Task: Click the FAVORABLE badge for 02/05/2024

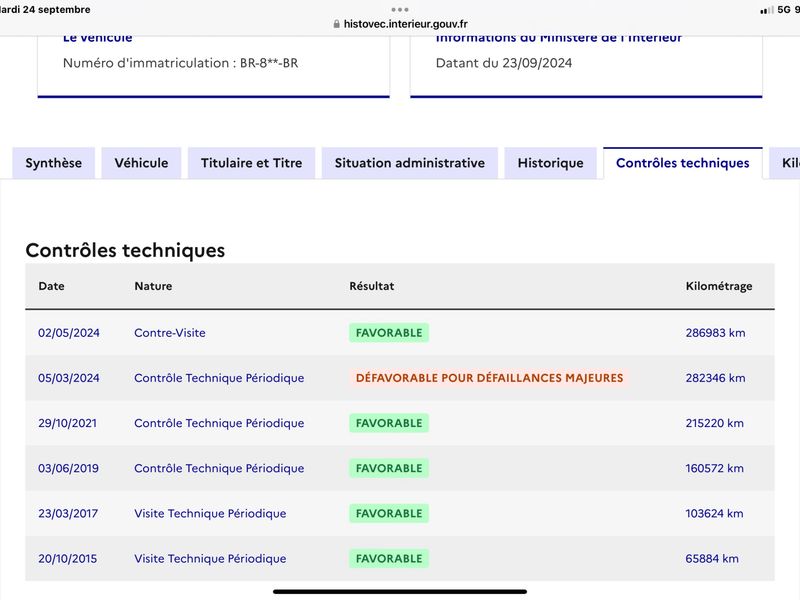Action: coord(389,333)
